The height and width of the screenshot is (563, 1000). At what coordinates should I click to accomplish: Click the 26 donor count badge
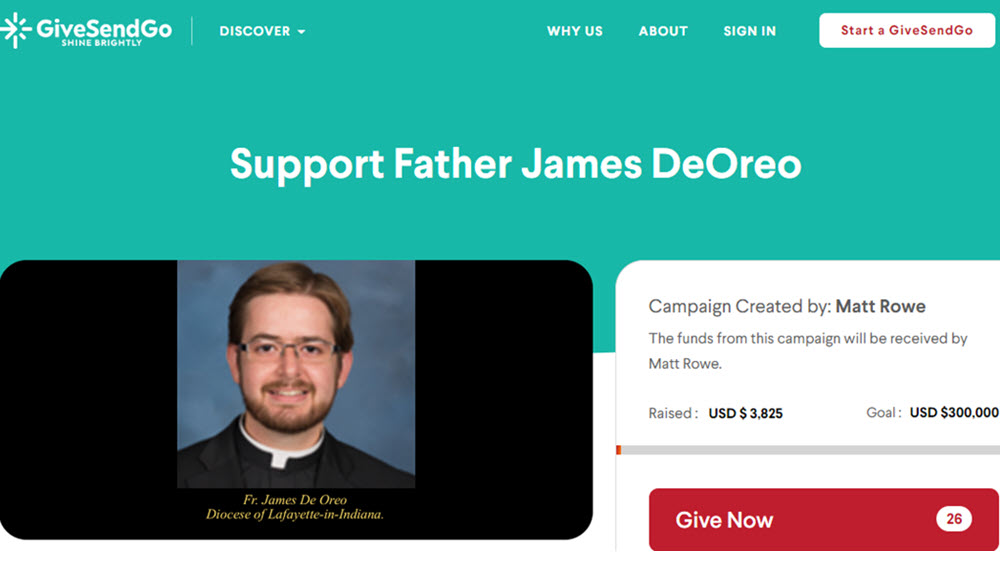(x=954, y=519)
